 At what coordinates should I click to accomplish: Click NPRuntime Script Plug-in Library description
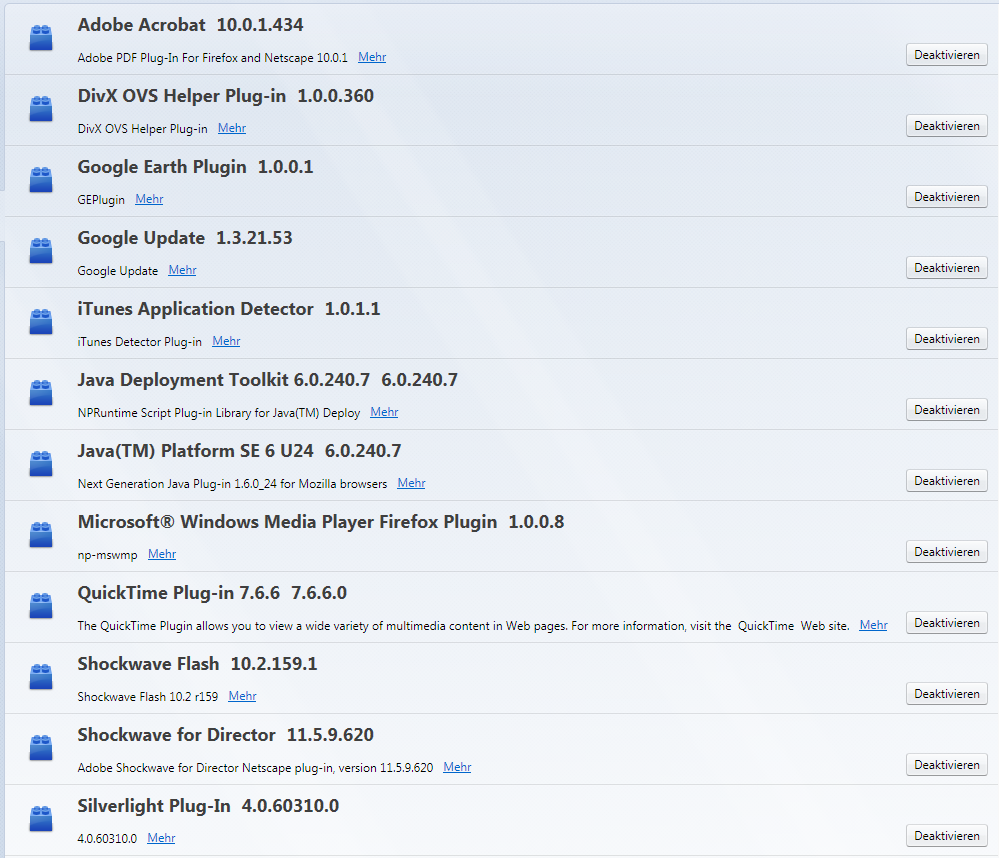(219, 413)
